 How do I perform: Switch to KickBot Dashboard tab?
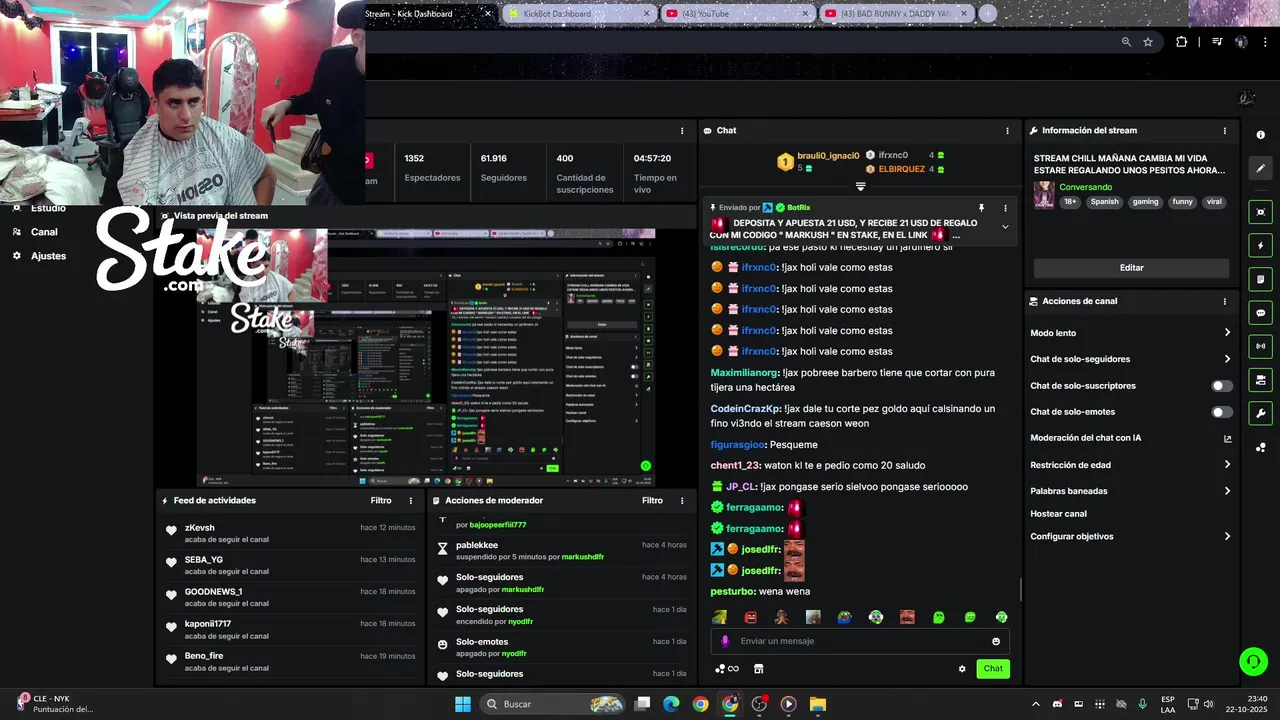point(577,14)
